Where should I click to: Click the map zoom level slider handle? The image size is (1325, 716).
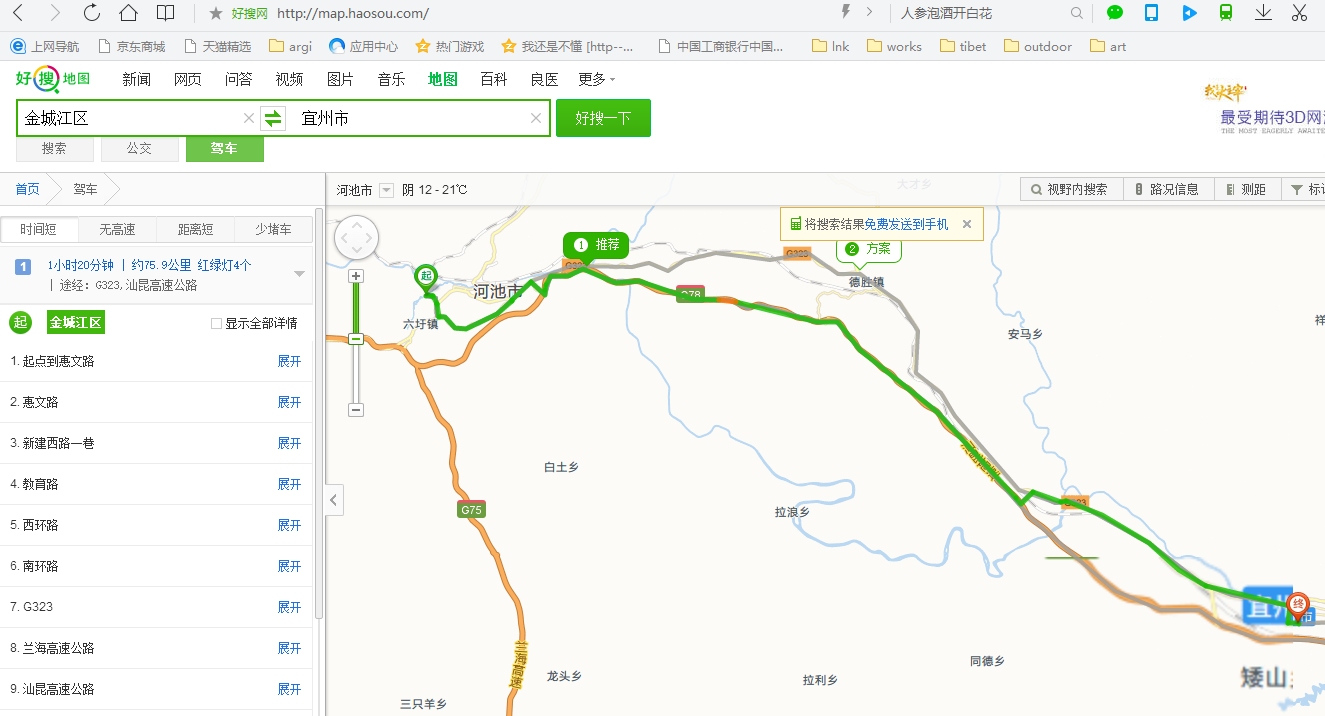(x=356, y=339)
